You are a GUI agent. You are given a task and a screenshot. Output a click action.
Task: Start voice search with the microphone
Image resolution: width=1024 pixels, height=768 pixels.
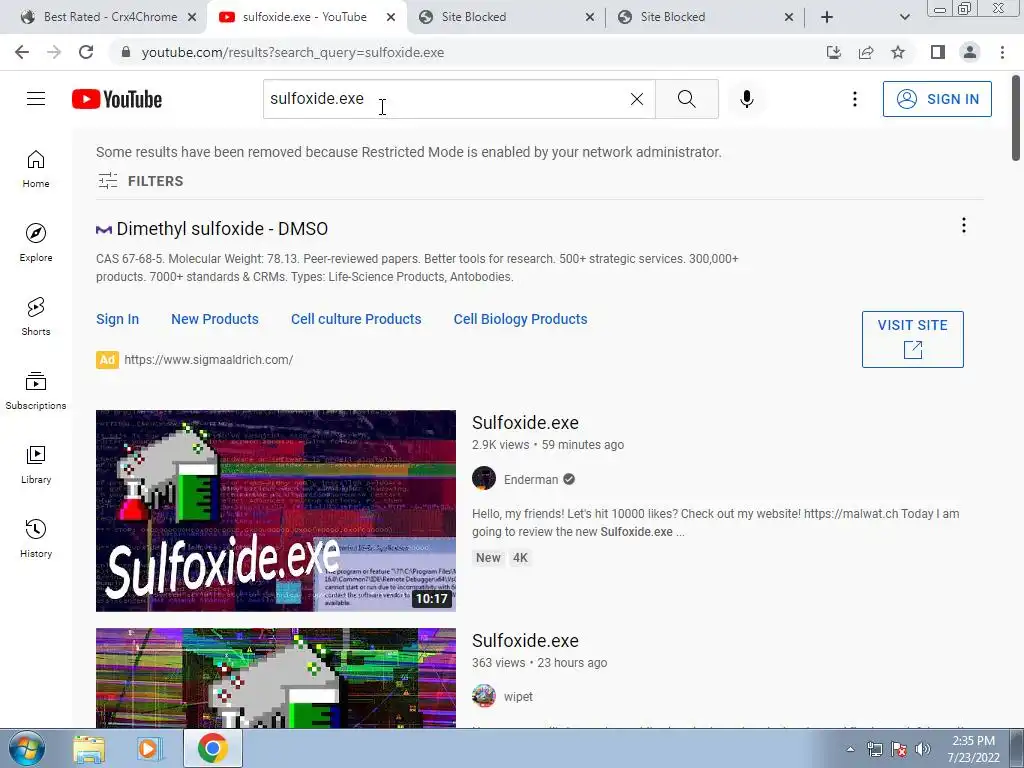click(x=746, y=99)
